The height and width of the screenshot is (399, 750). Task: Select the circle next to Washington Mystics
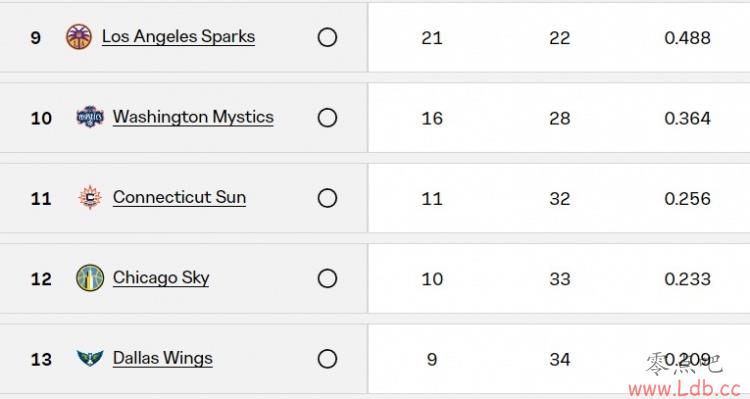(x=327, y=118)
